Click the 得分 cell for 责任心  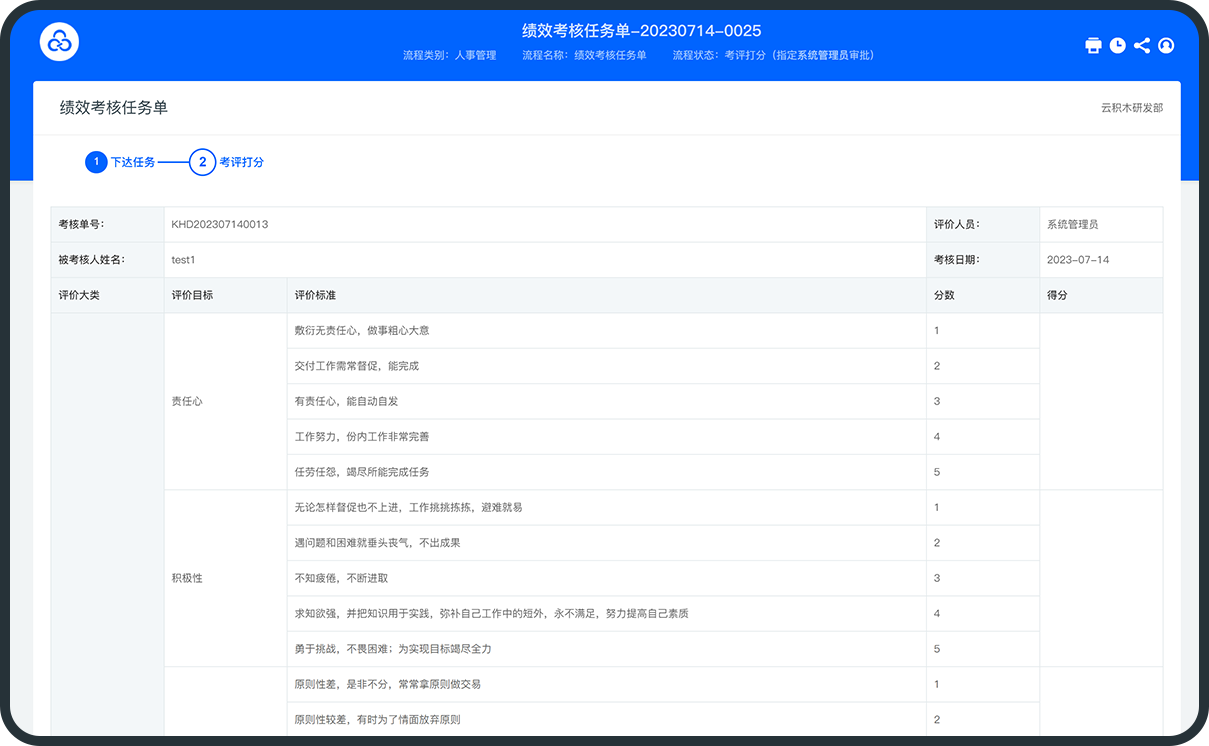(1100, 401)
